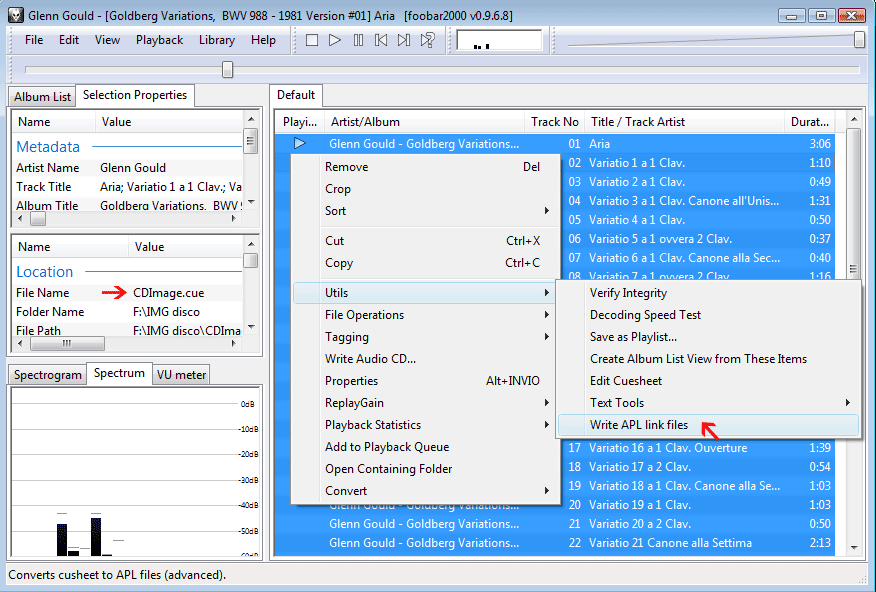Viewport: 876px width, 592px height.
Task: Switch to the VU meter tab
Action: point(181,375)
